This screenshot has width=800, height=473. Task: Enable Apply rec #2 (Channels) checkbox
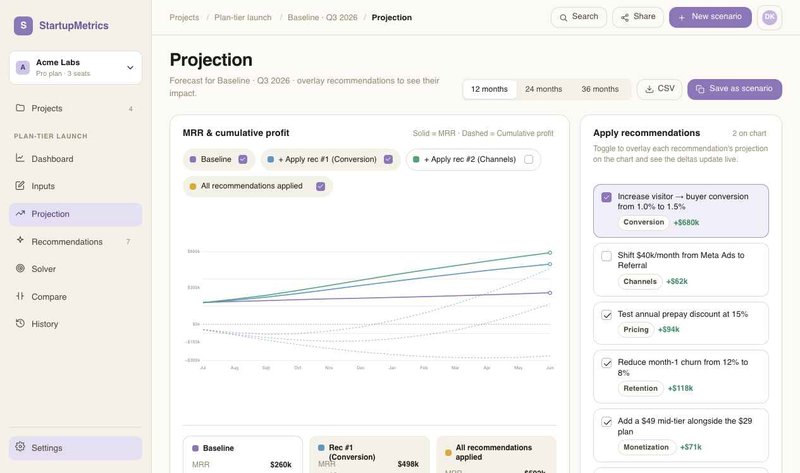click(x=529, y=159)
